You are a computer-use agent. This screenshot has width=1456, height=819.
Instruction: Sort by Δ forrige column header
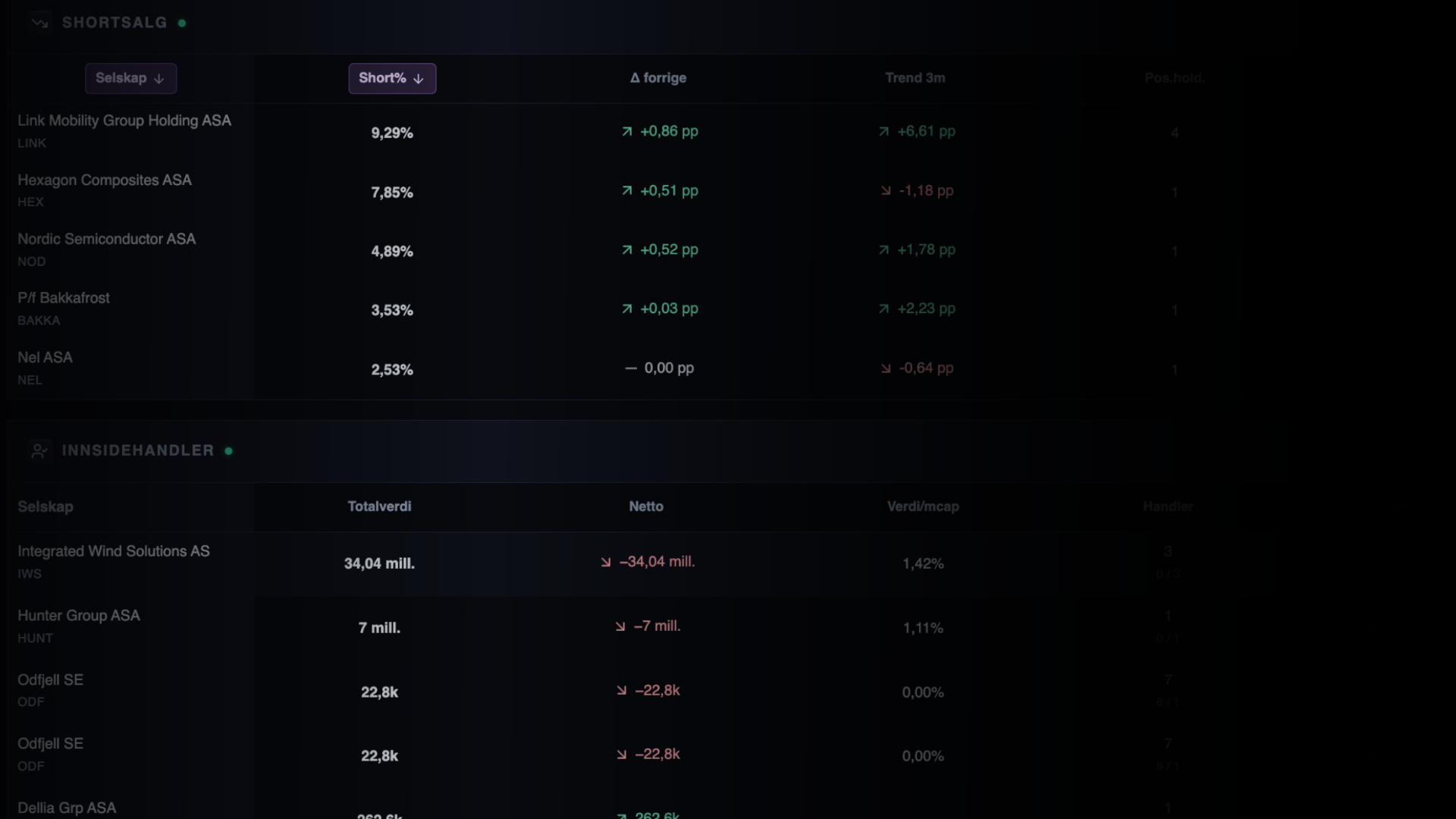658,77
